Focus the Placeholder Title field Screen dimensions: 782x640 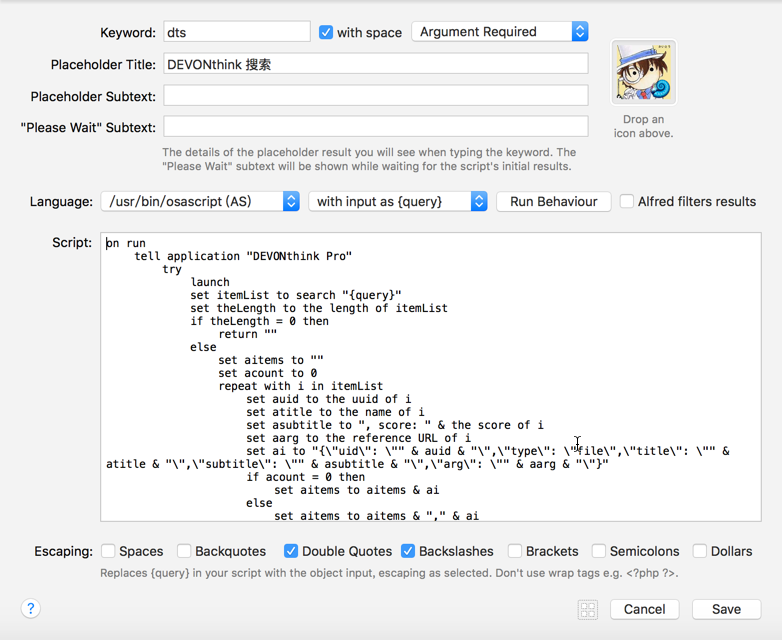[x=376, y=64]
